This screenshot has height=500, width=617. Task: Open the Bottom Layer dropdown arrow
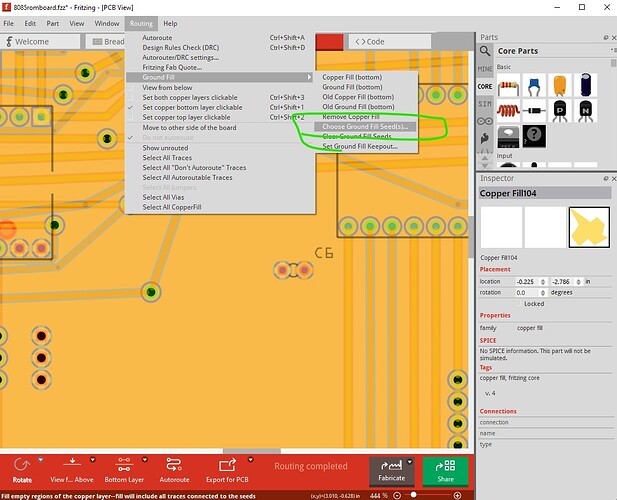(144, 459)
